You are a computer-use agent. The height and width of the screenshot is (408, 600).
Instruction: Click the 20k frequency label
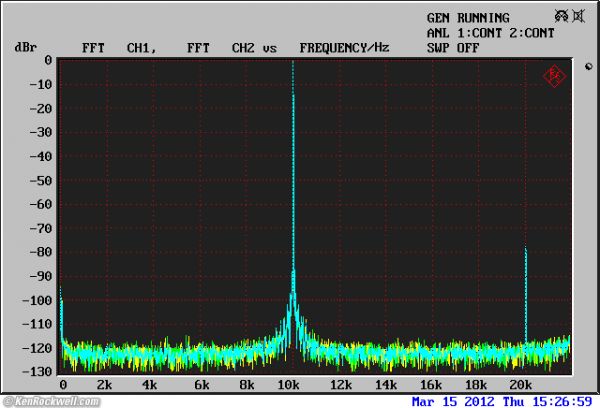(521, 384)
